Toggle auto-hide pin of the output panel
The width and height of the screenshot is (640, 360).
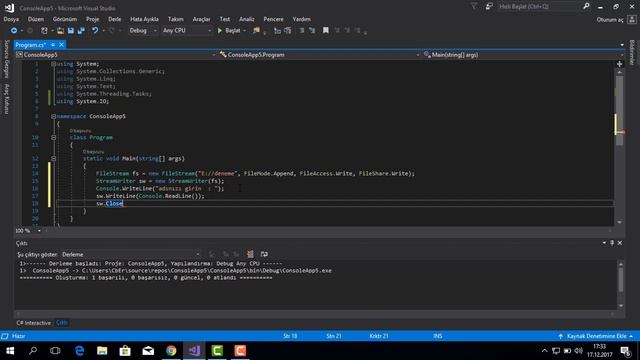(x=612, y=243)
